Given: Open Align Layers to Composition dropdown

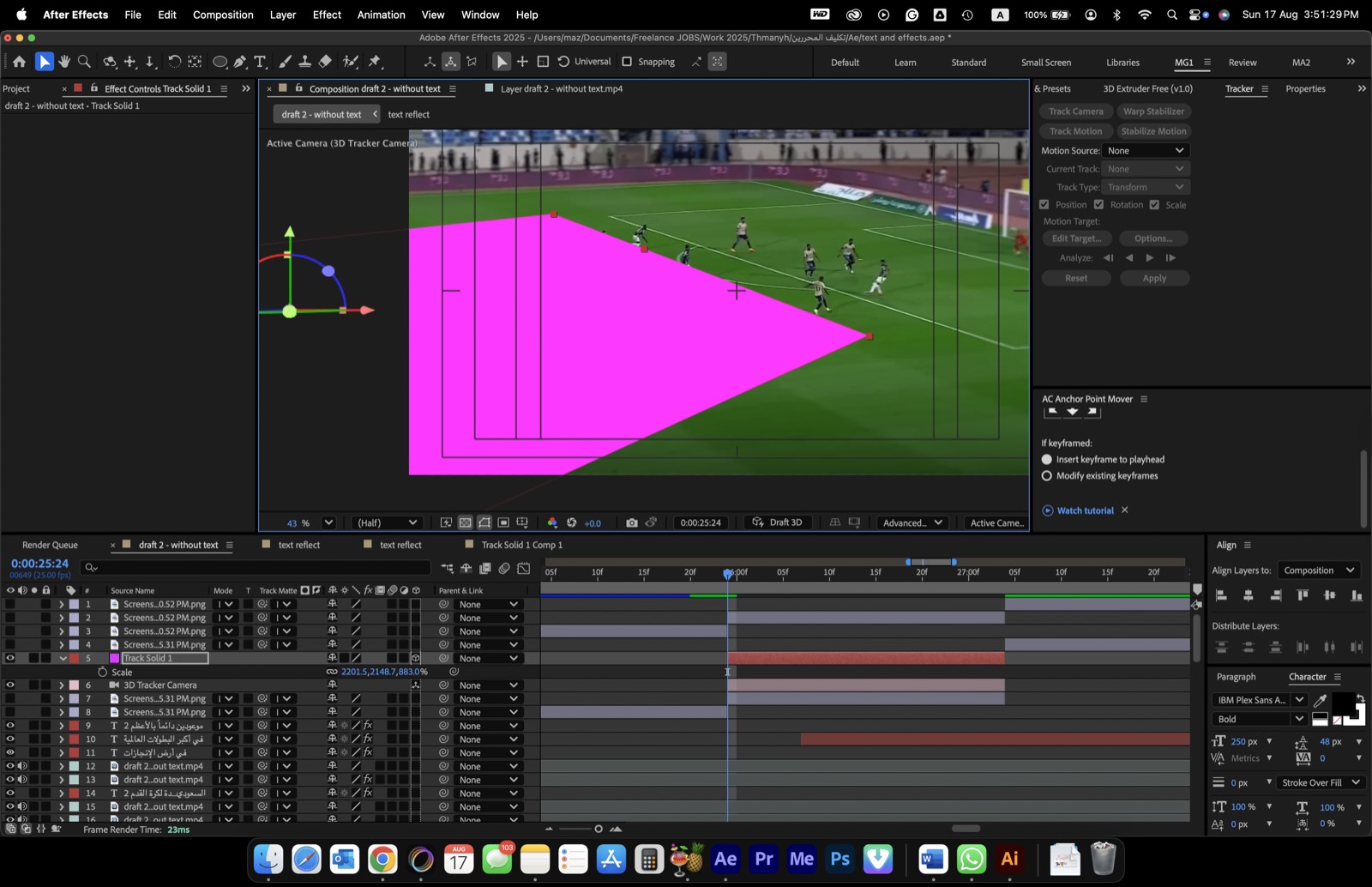Looking at the screenshot, I should click(x=1319, y=570).
